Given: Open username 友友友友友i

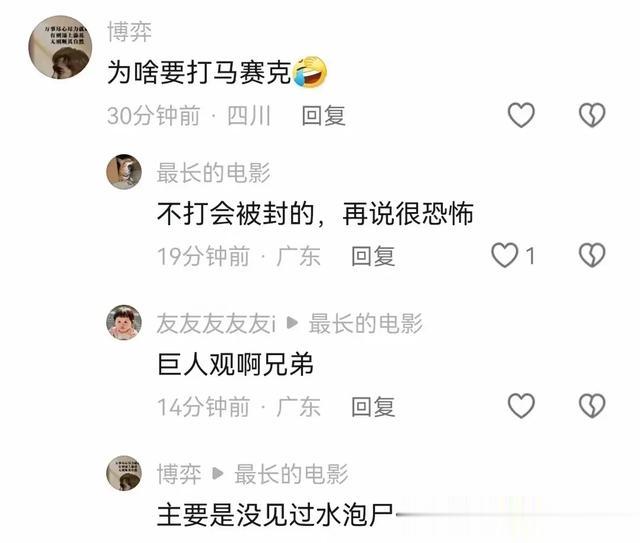Looking at the screenshot, I should pos(216,323).
